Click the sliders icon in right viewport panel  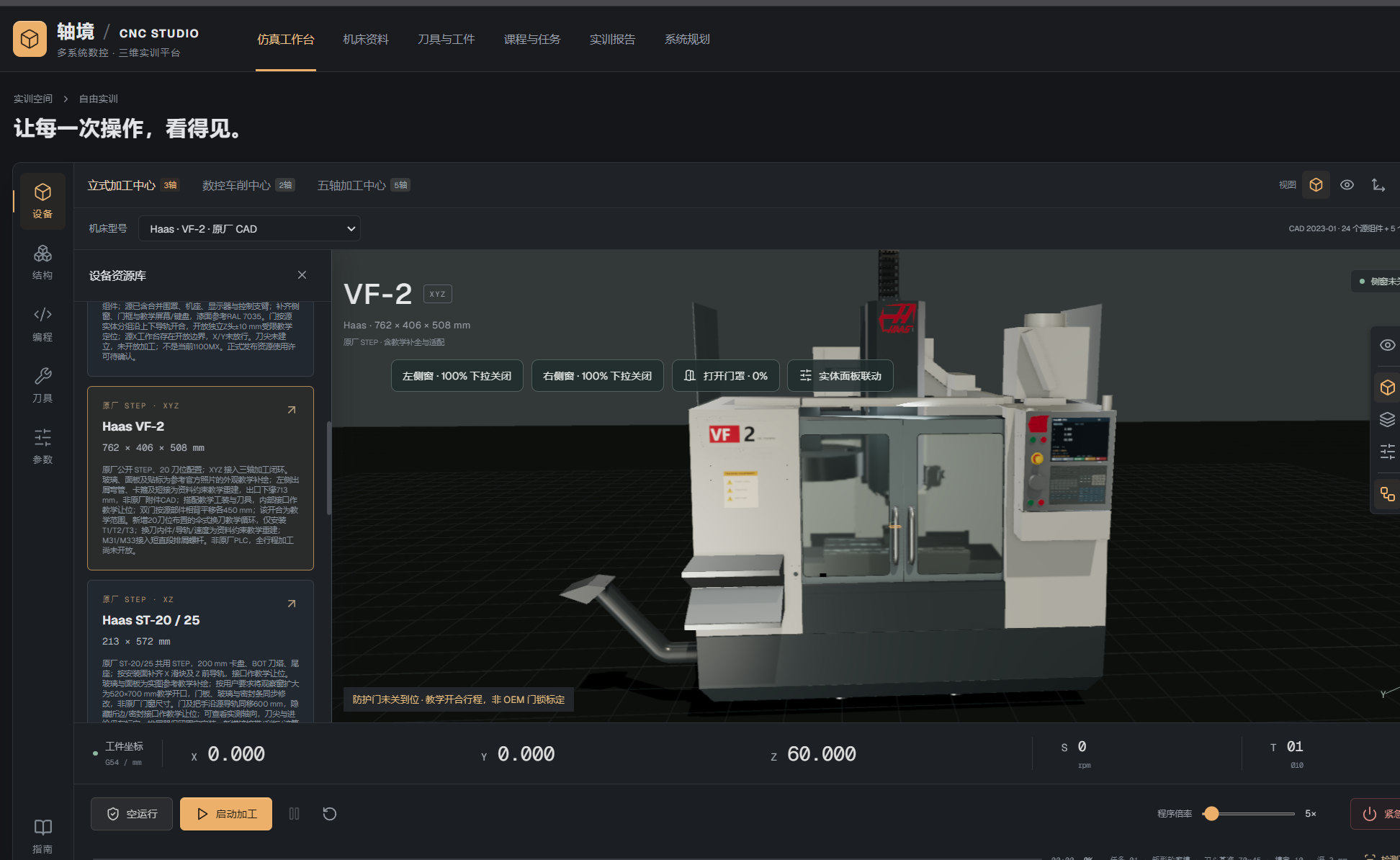click(x=1387, y=452)
